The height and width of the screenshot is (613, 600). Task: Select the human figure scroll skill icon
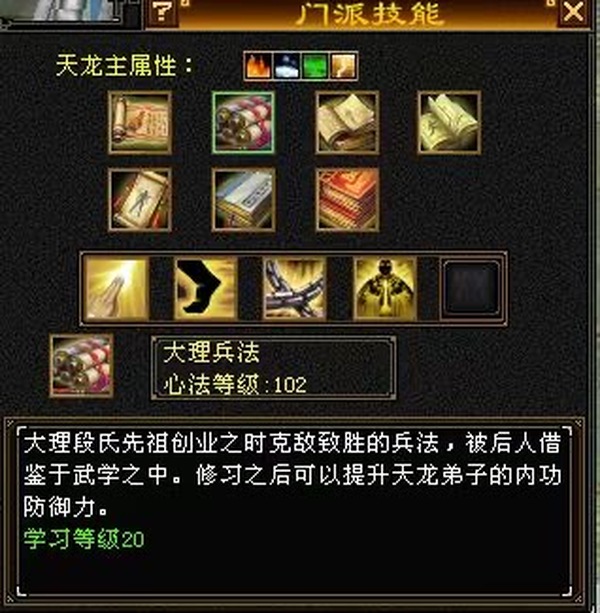[140, 200]
